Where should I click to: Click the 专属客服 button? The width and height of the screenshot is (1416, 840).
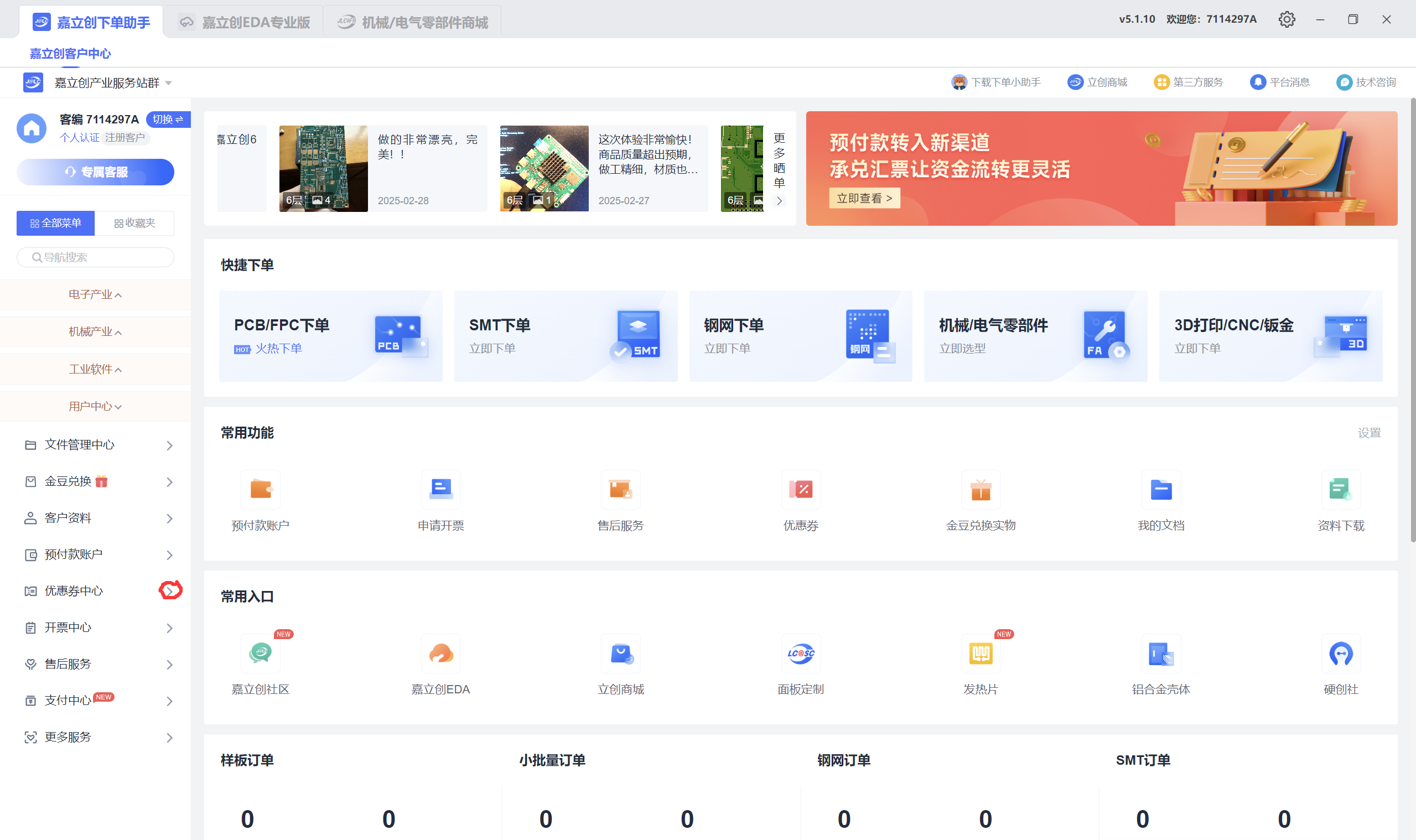pyautogui.click(x=95, y=172)
